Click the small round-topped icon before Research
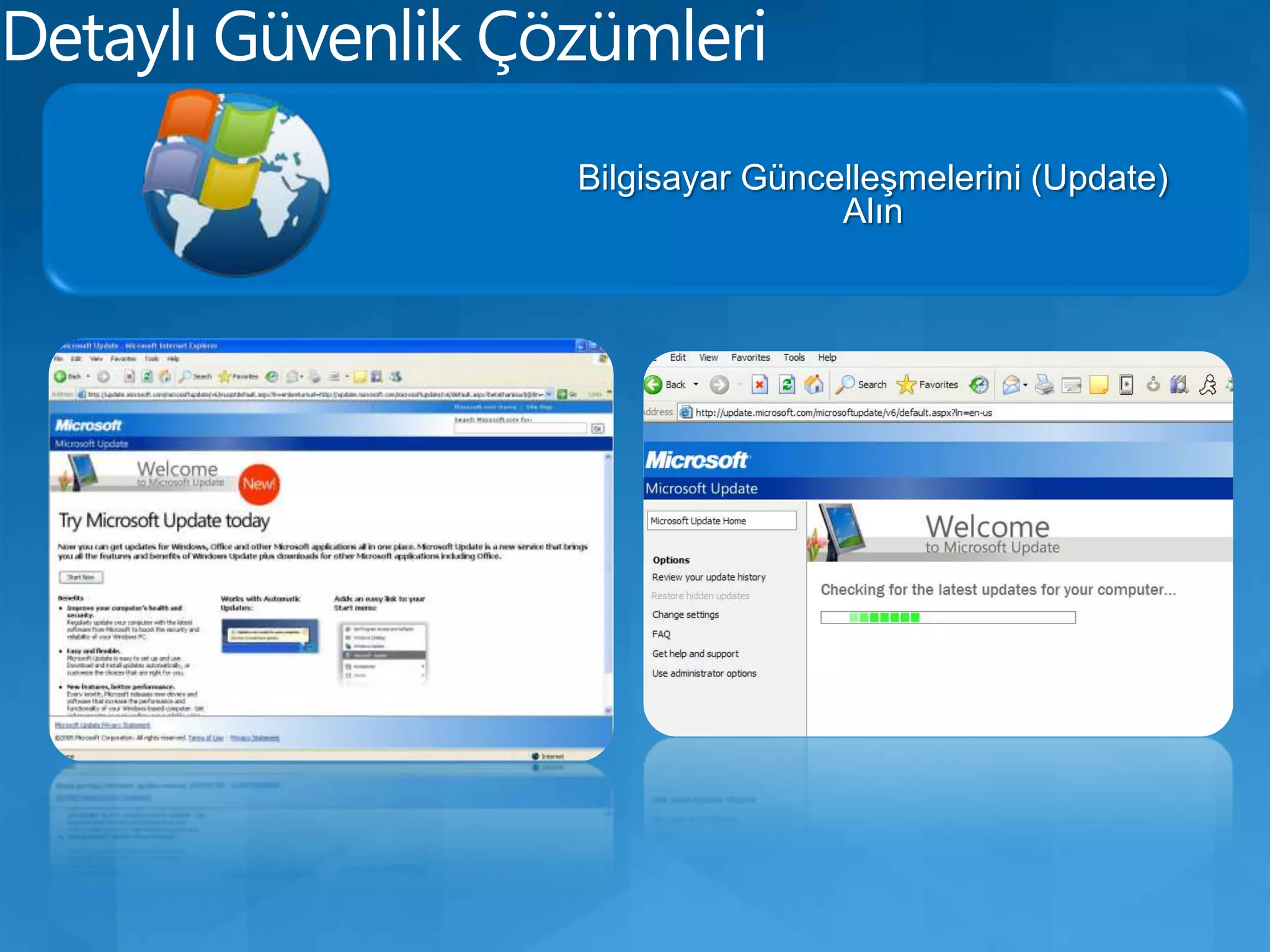1270x952 pixels. point(1153,385)
